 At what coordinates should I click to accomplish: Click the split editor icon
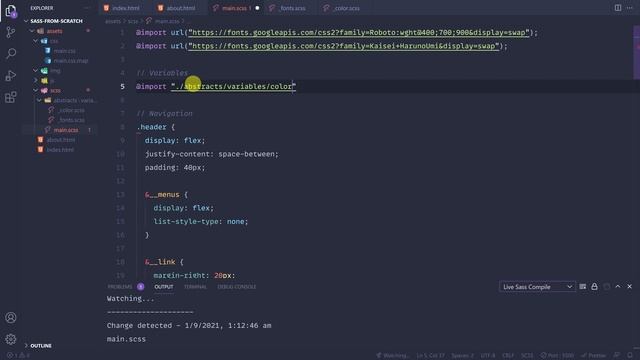point(618,8)
